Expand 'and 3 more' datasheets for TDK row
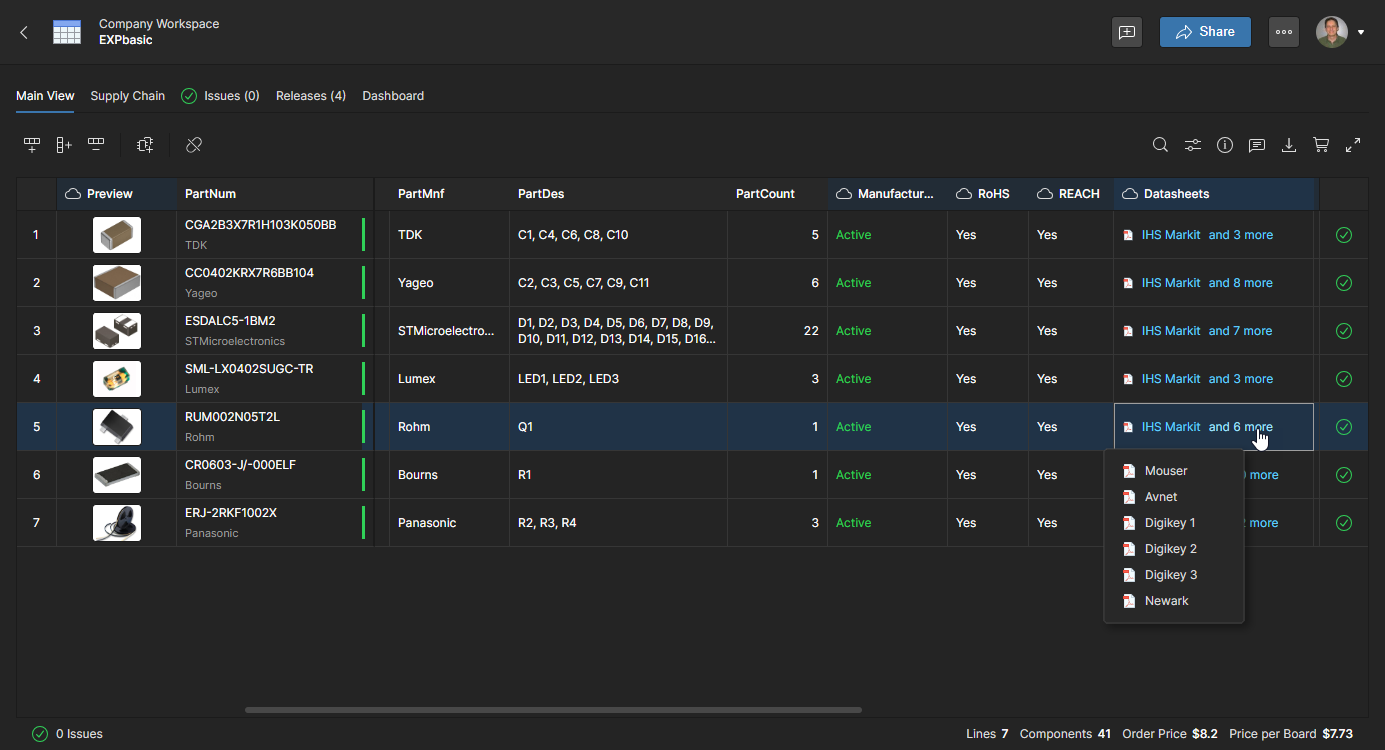The height and width of the screenshot is (750, 1385). pyautogui.click(x=1240, y=235)
